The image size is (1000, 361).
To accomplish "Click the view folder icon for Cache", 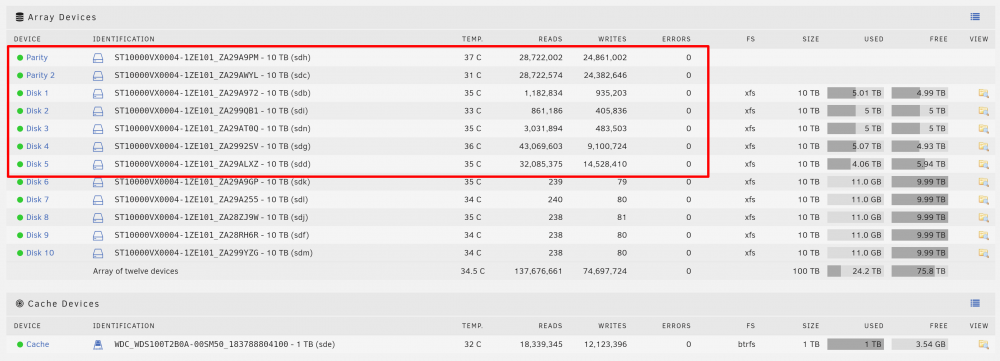I will [x=983, y=344].
